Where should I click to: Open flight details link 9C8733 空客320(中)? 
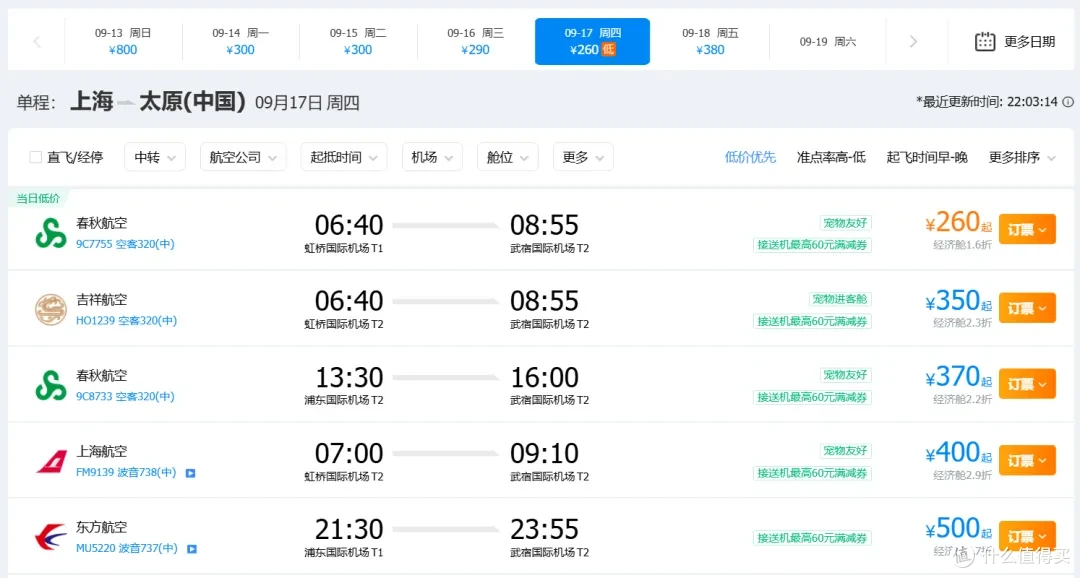125,396
